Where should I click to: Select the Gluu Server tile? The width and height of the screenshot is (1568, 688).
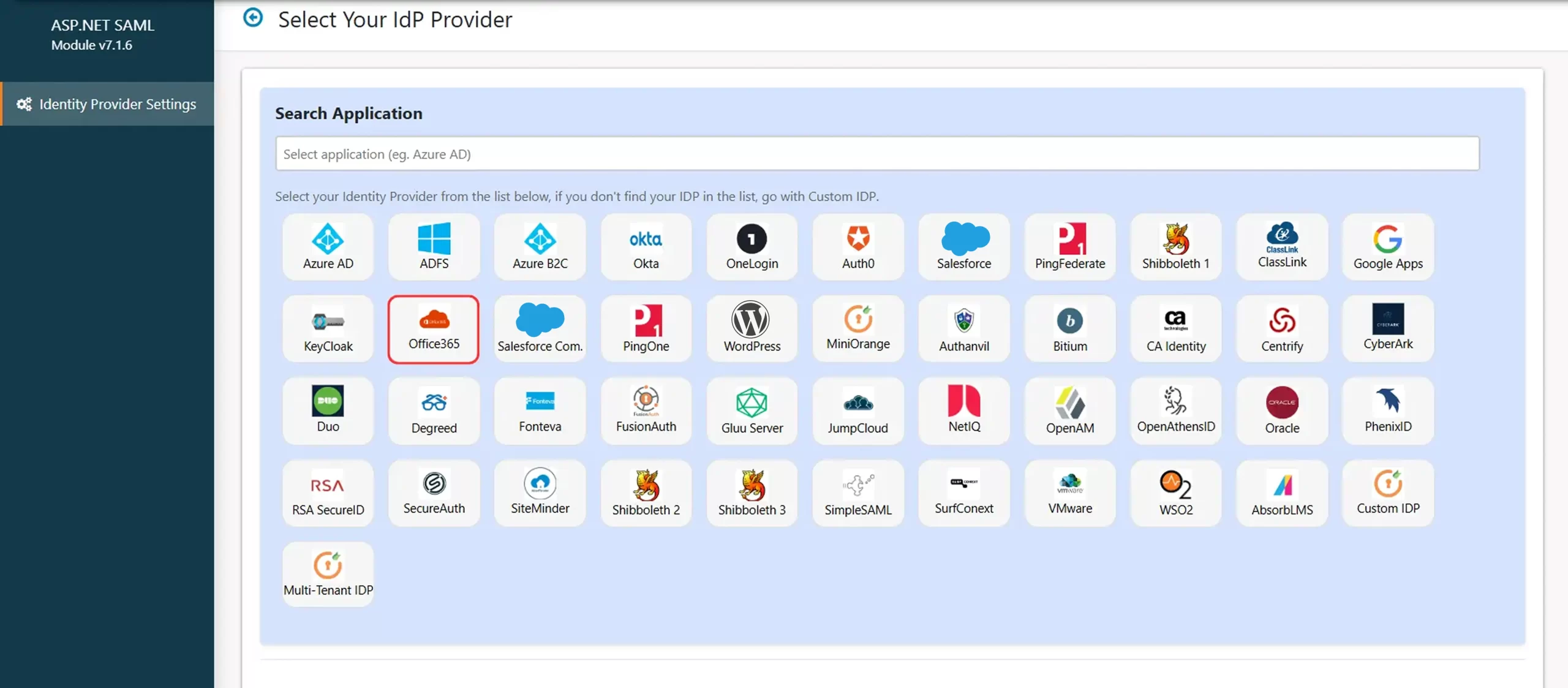pyautogui.click(x=752, y=411)
